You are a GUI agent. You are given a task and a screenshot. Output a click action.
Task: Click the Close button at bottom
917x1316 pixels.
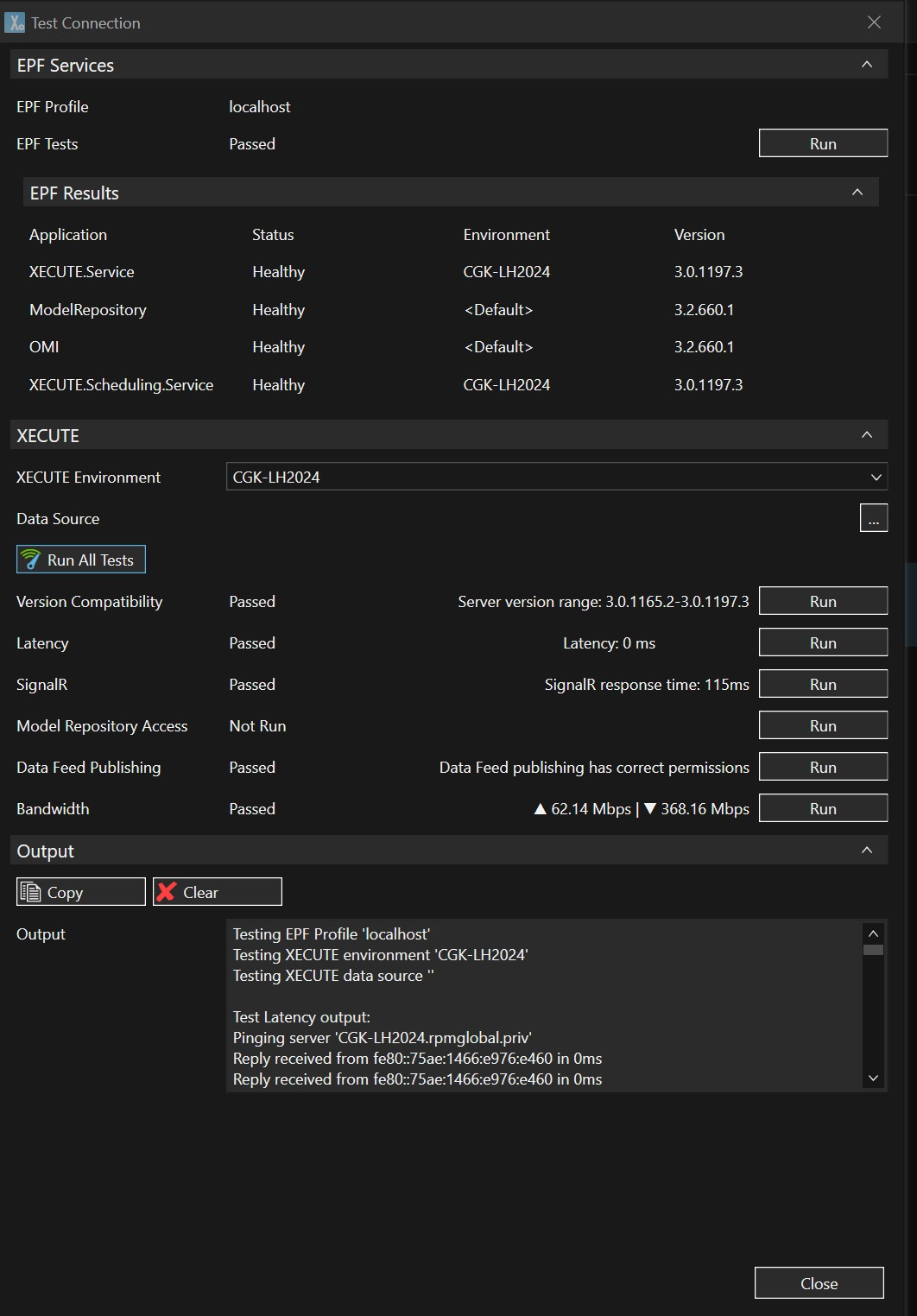(819, 1283)
